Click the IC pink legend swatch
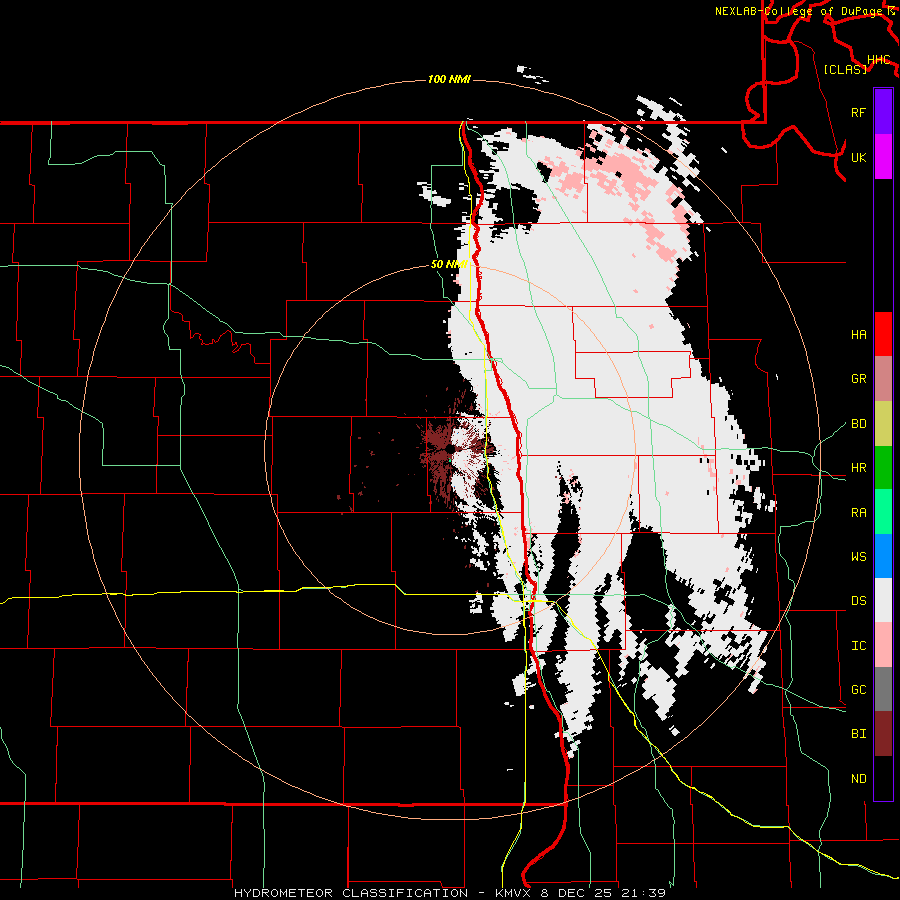The height and width of the screenshot is (900, 900). tap(883, 645)
